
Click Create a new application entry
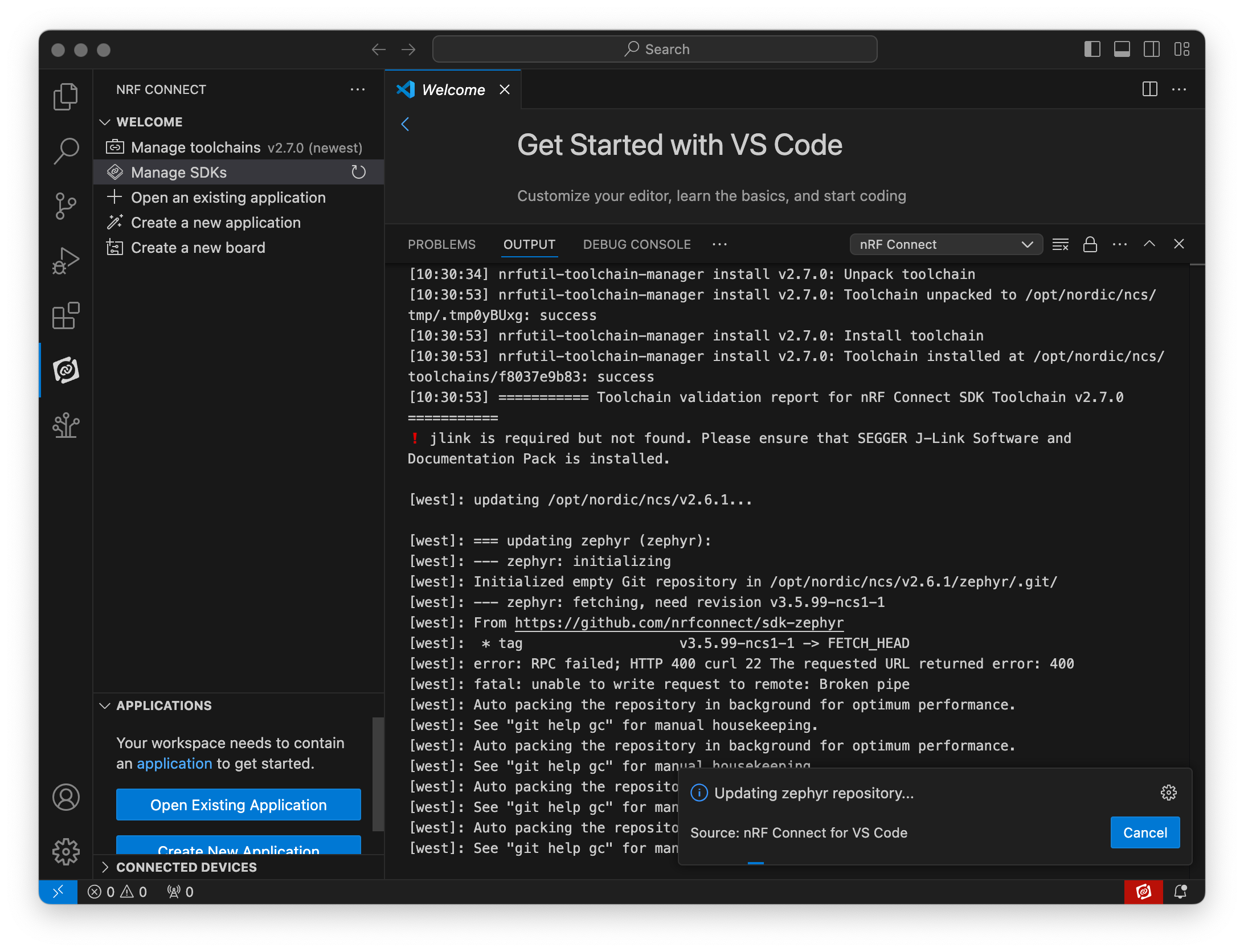239,223
